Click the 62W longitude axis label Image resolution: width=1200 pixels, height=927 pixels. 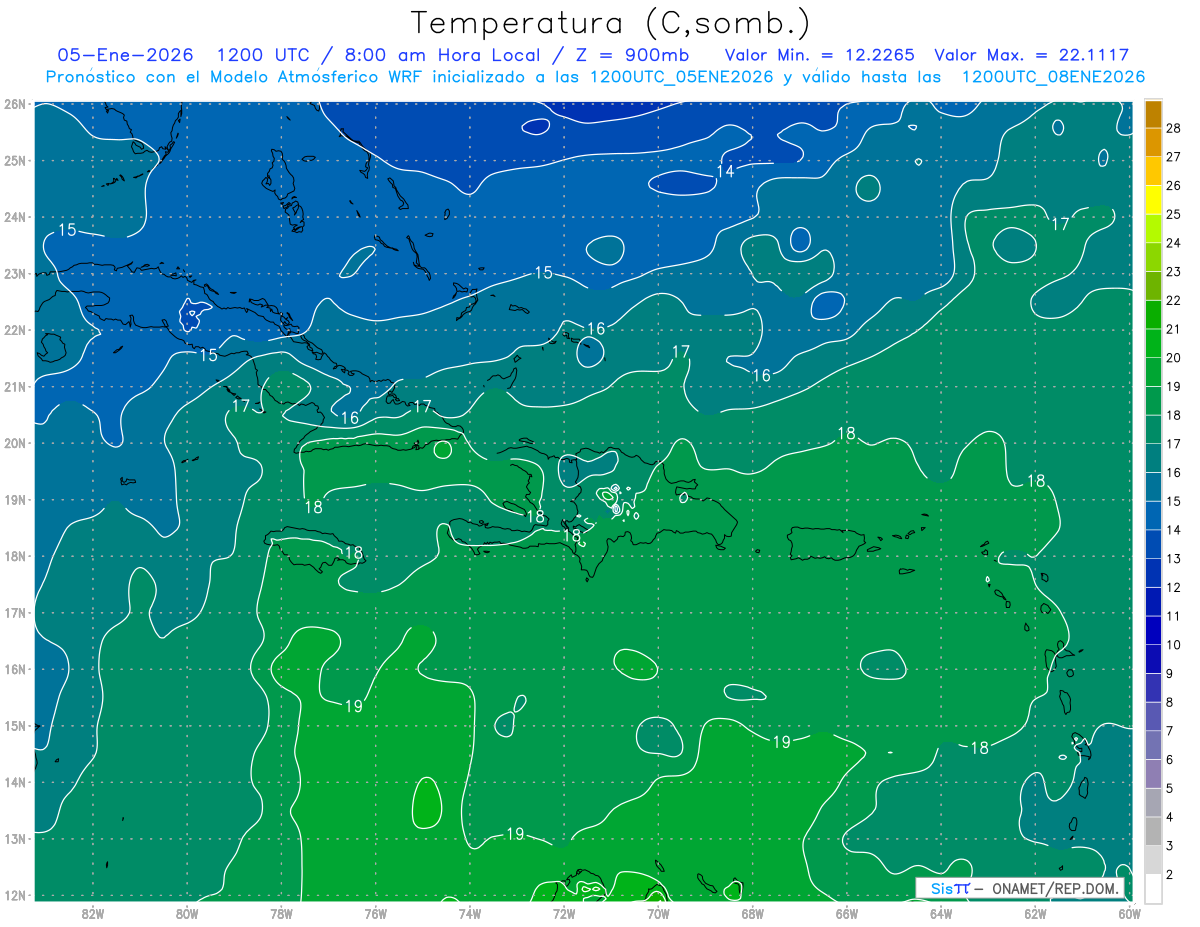1035,913
